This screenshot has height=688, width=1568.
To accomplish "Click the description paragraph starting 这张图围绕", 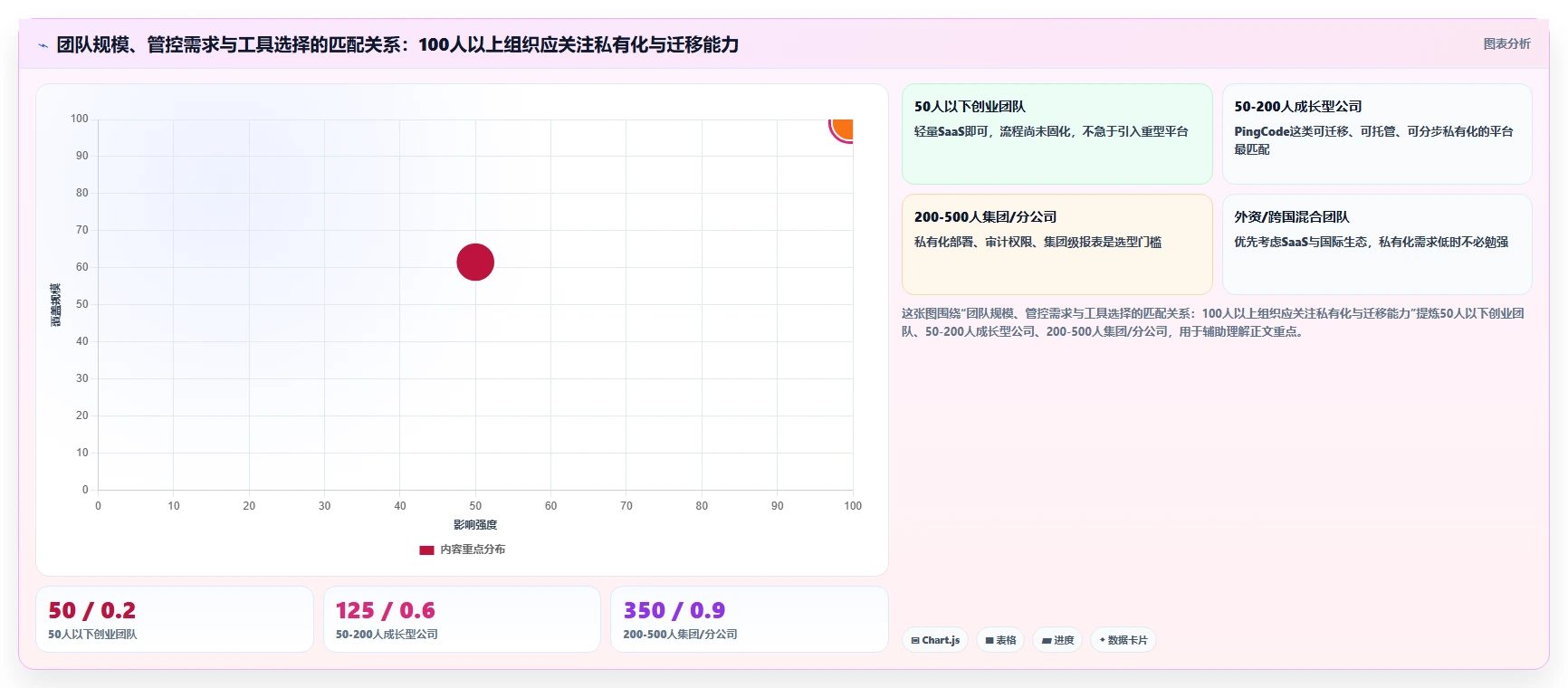I will tap(1213, 322).
